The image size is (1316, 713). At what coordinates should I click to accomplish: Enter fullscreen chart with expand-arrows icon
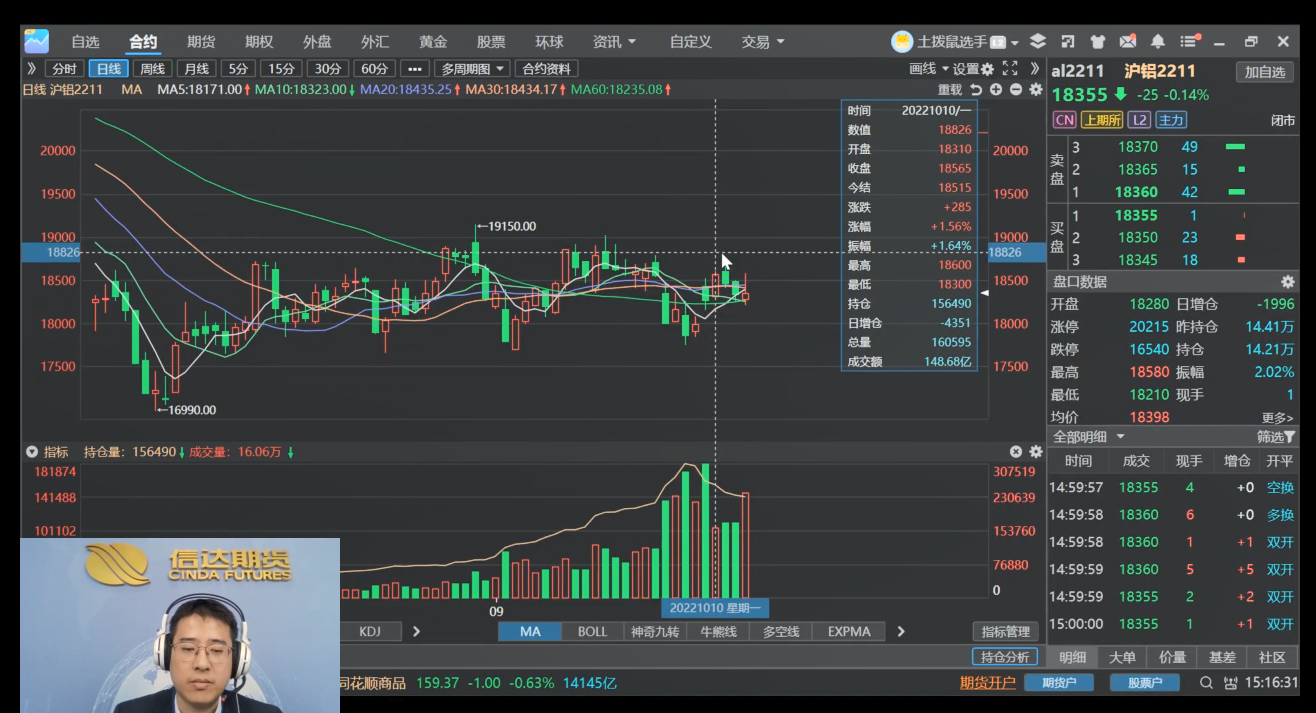[1010, 68]
